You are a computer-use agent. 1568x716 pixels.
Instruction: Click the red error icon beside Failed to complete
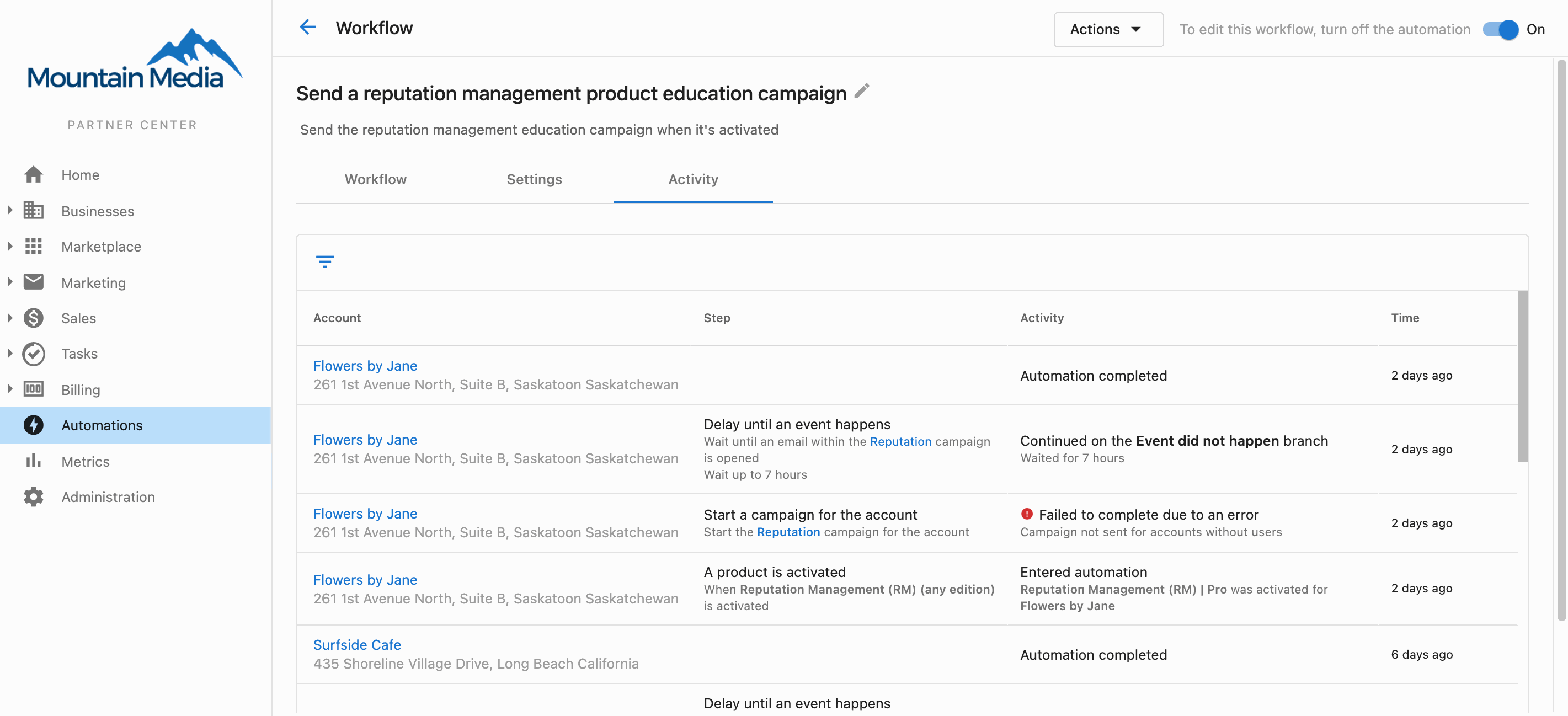point(1027,514)
